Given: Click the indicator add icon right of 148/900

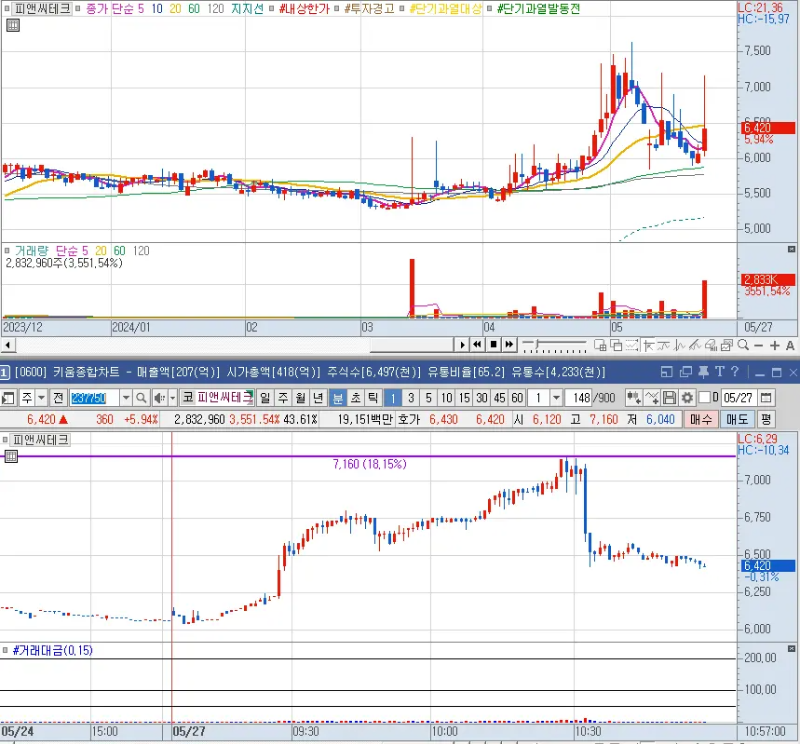Looking at the screenshot, I should coord(634,398).
